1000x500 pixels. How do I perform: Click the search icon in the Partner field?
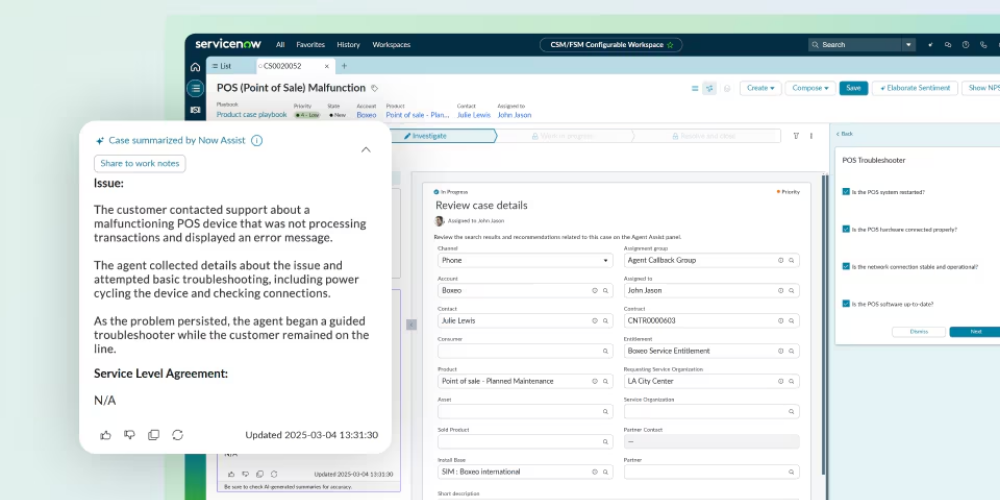791,472
